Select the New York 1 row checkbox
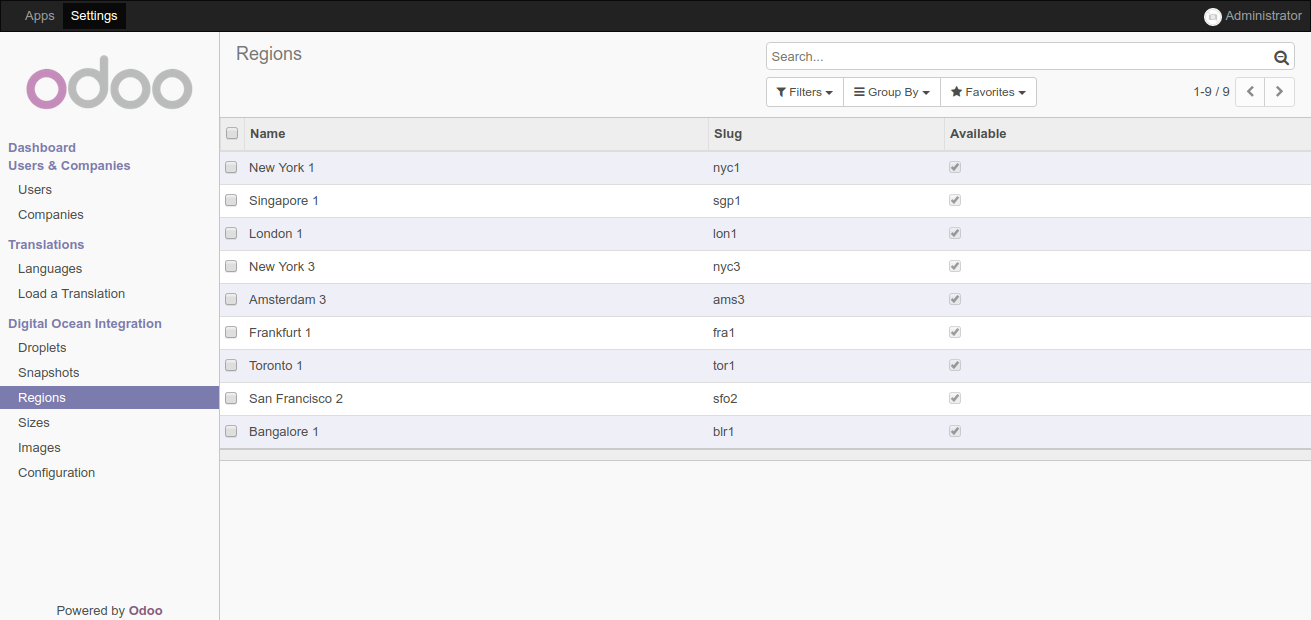 (x=231, y=167)
